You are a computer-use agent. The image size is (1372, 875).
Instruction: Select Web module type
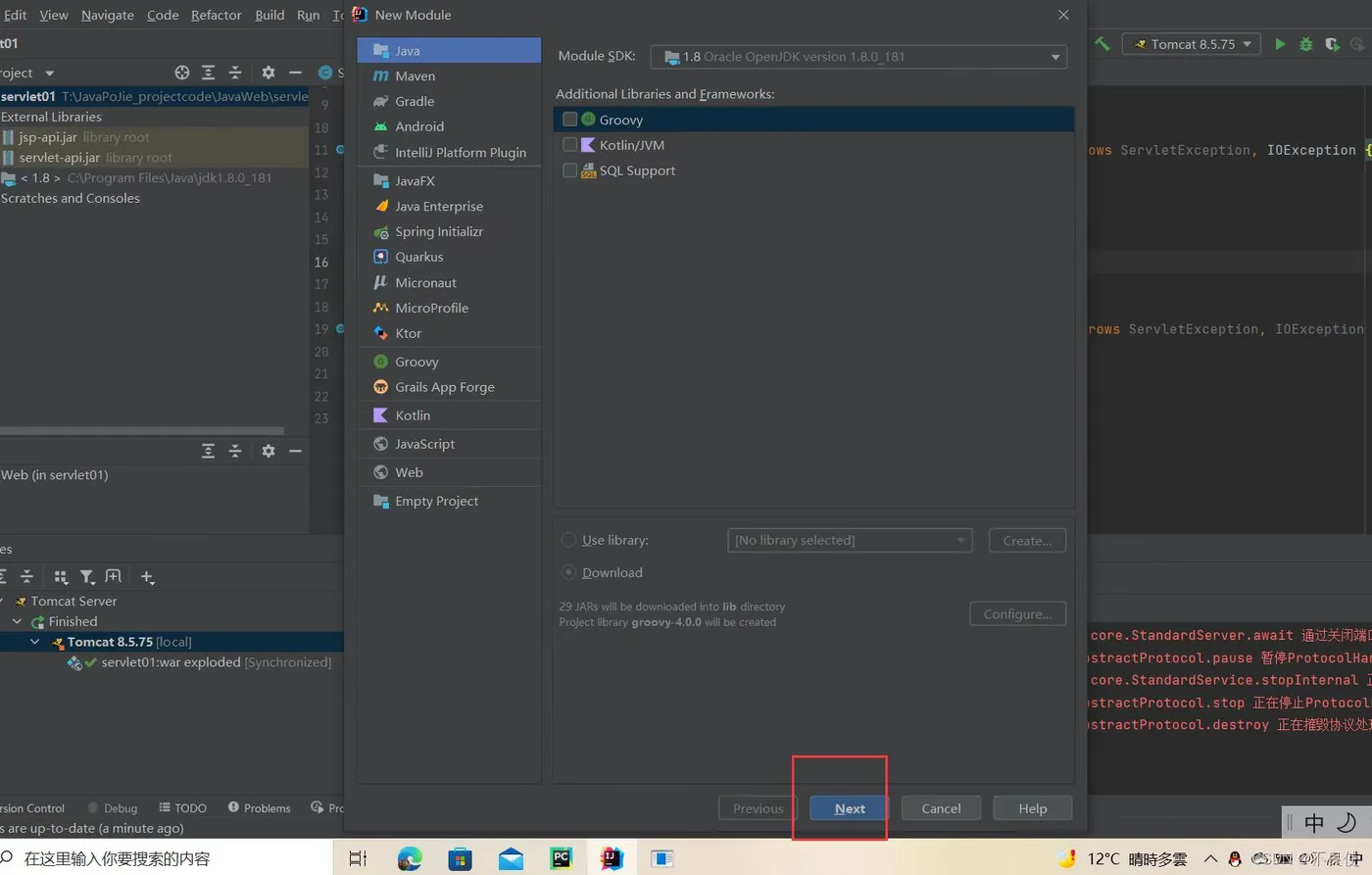[449, 472]
